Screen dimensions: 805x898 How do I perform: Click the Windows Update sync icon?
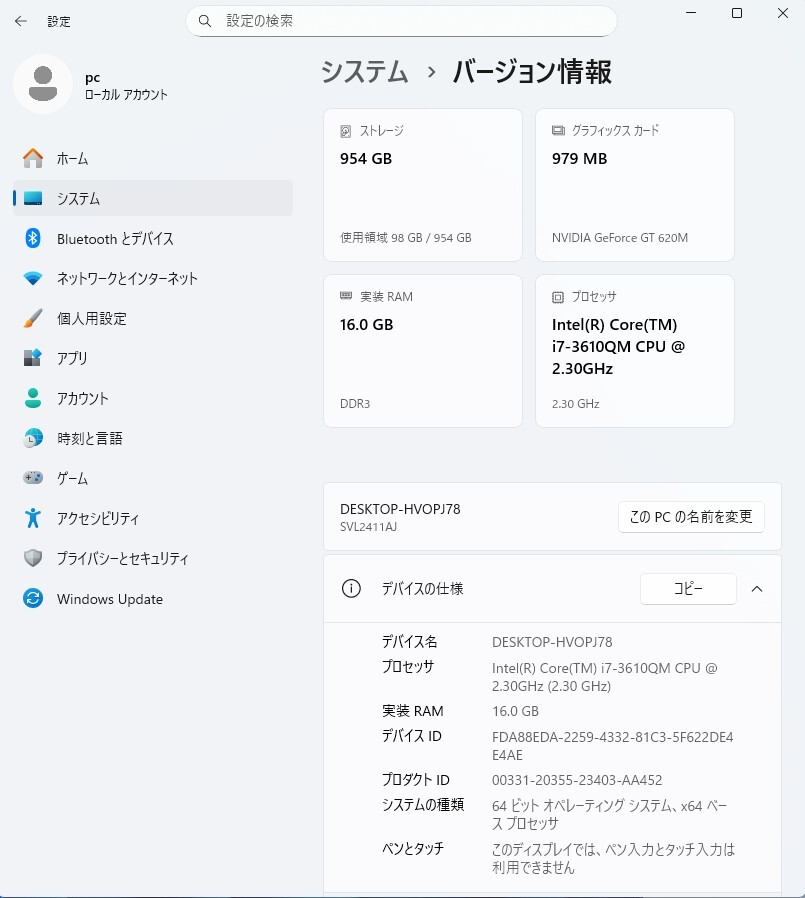[33, 599]
